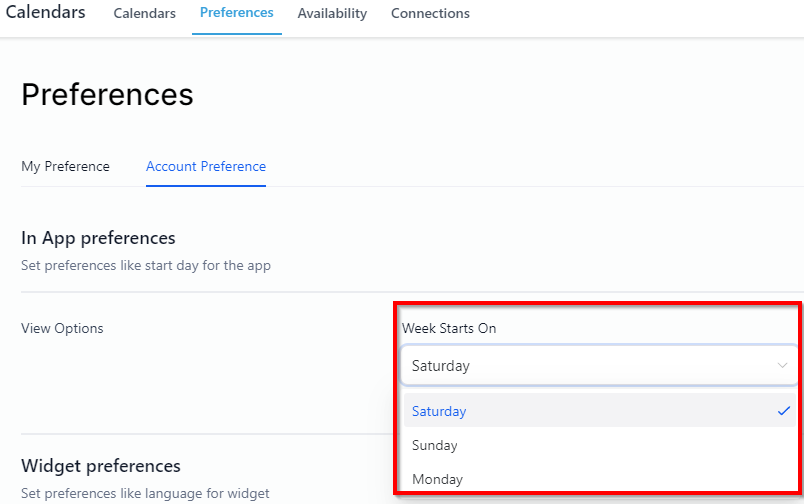Click the Week Starts On label
804x504 pixels.
(x=449, y=328)
